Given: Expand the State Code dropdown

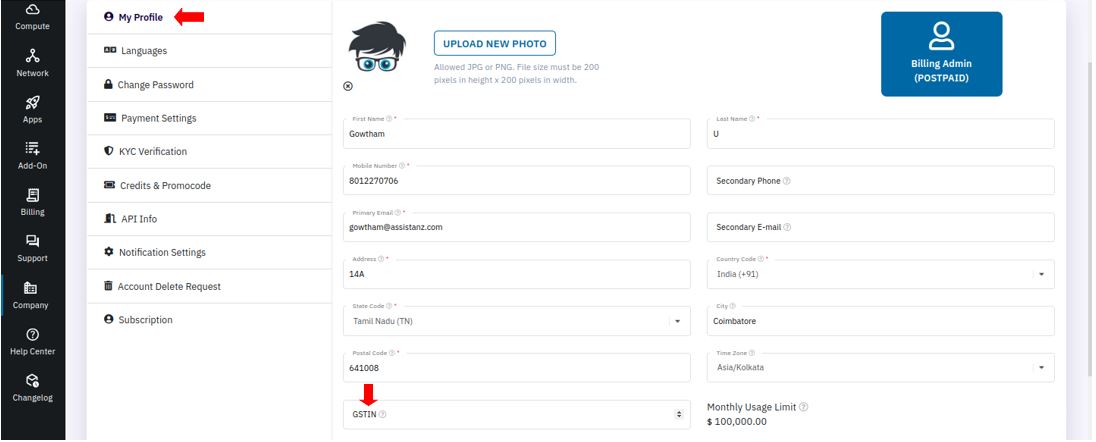Looking at the screenshot, I should (677, 322).
